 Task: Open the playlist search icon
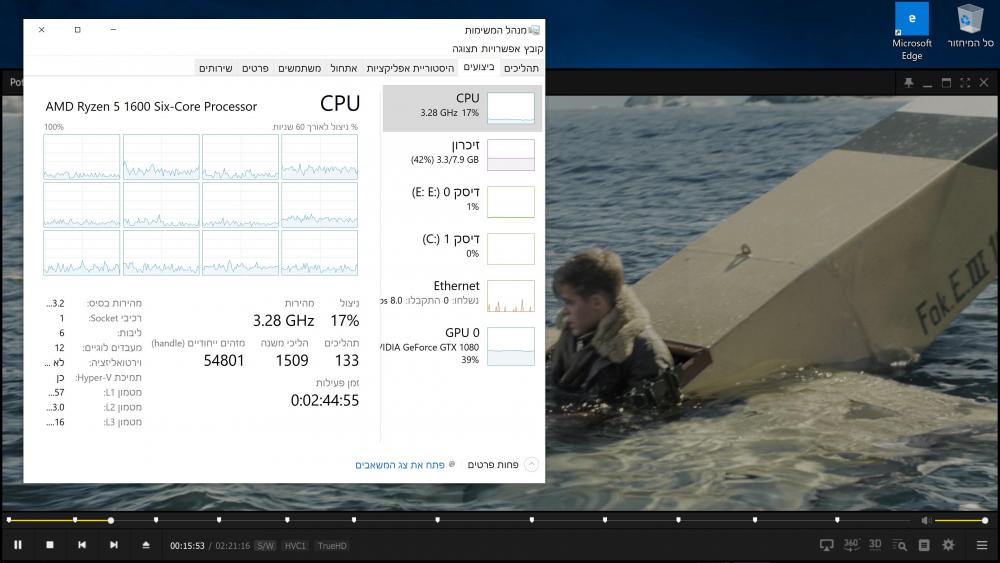(x=899, y=545)
